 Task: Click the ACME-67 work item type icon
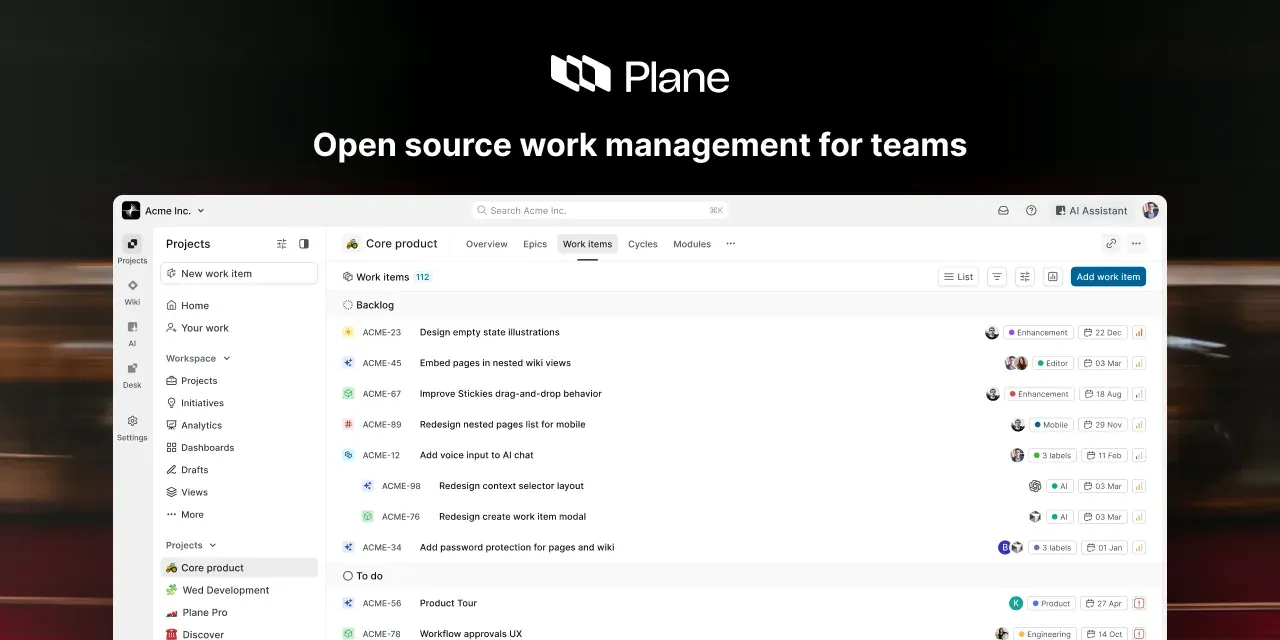348,394
